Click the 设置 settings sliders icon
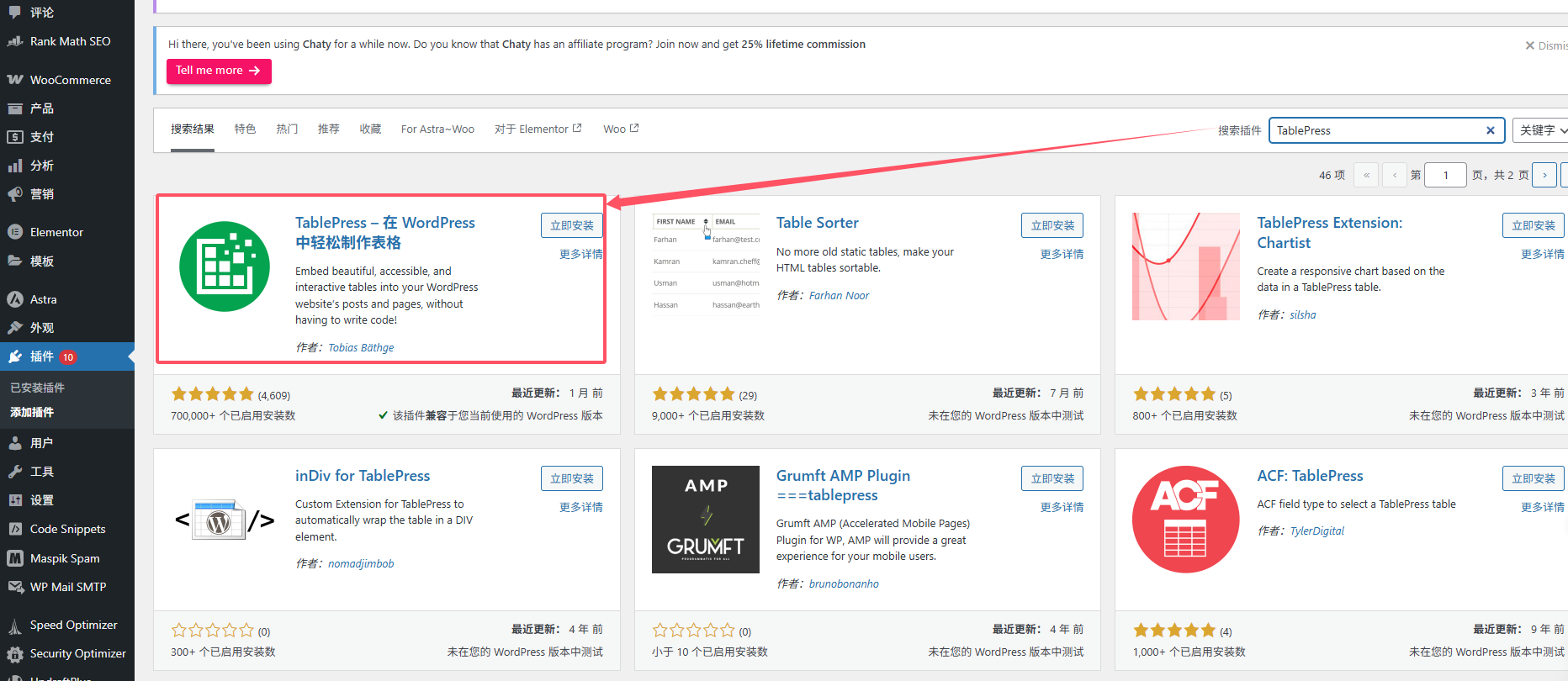The height and width of the screenshot is (681, 1568). 15,500
